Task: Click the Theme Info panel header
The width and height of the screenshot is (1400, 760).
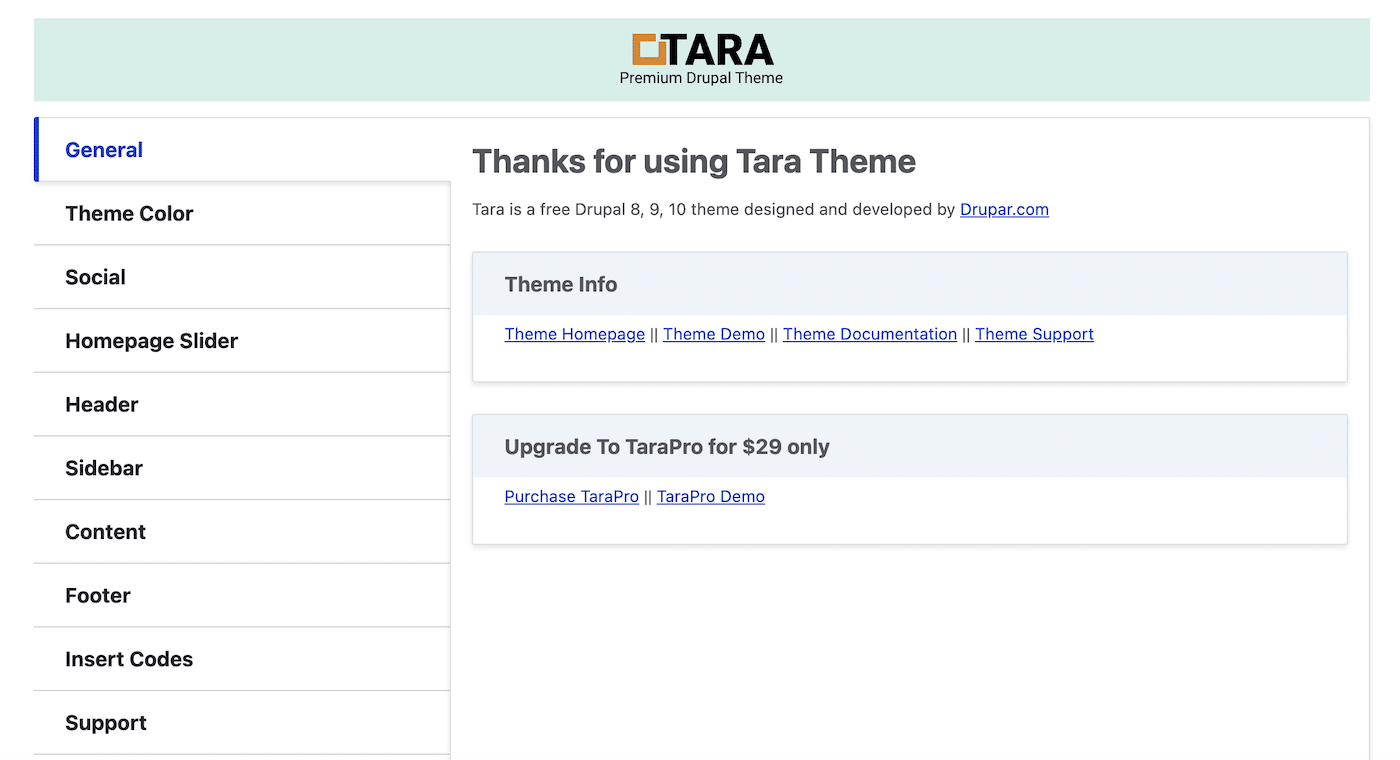Action: [x=560, y=284]
